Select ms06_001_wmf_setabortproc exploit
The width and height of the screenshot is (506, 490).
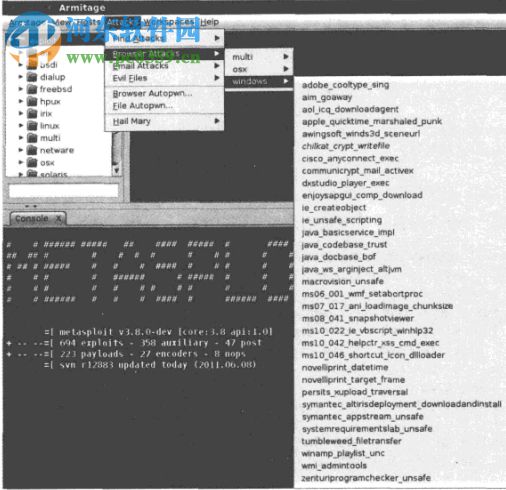coord(362,294)
